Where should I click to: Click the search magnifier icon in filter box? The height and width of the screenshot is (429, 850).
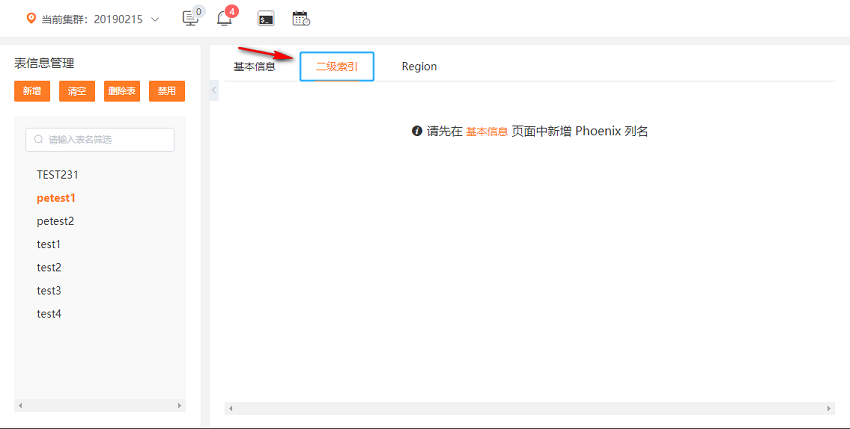[38, 139]
